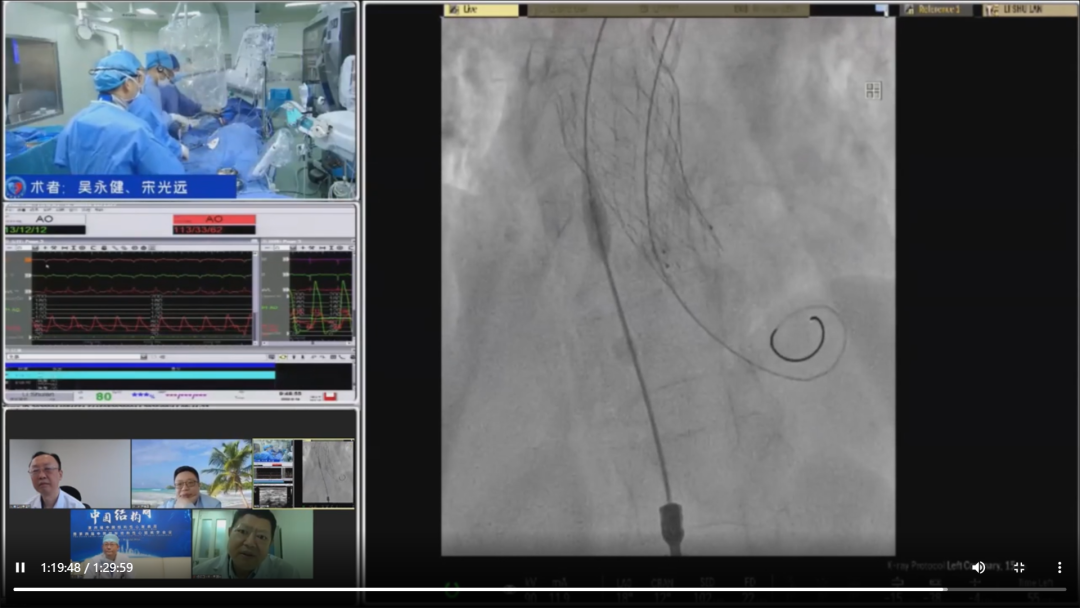
Task: Select the participant with green wall background
Action: click(253, 543)
